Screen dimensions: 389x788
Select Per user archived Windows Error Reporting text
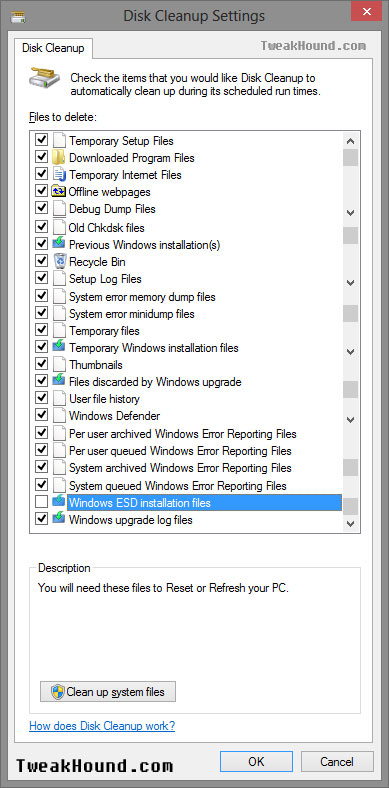click(183, 434)
